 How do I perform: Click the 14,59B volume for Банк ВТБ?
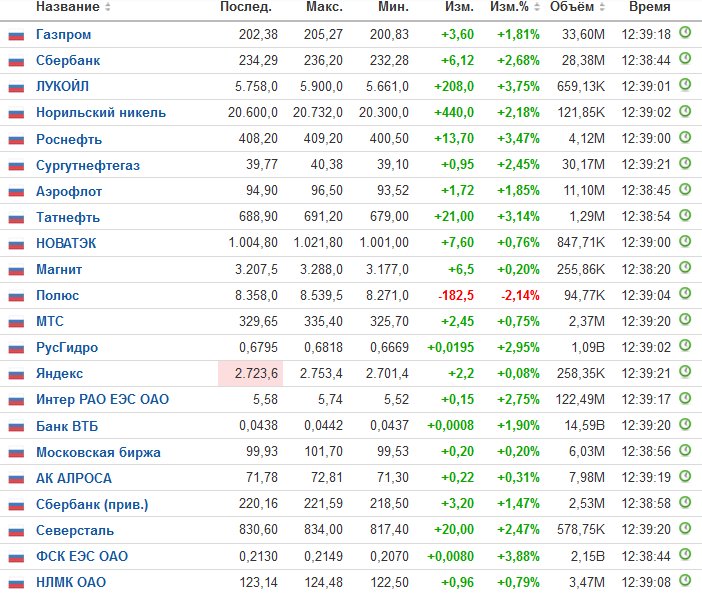click(584, 425)
